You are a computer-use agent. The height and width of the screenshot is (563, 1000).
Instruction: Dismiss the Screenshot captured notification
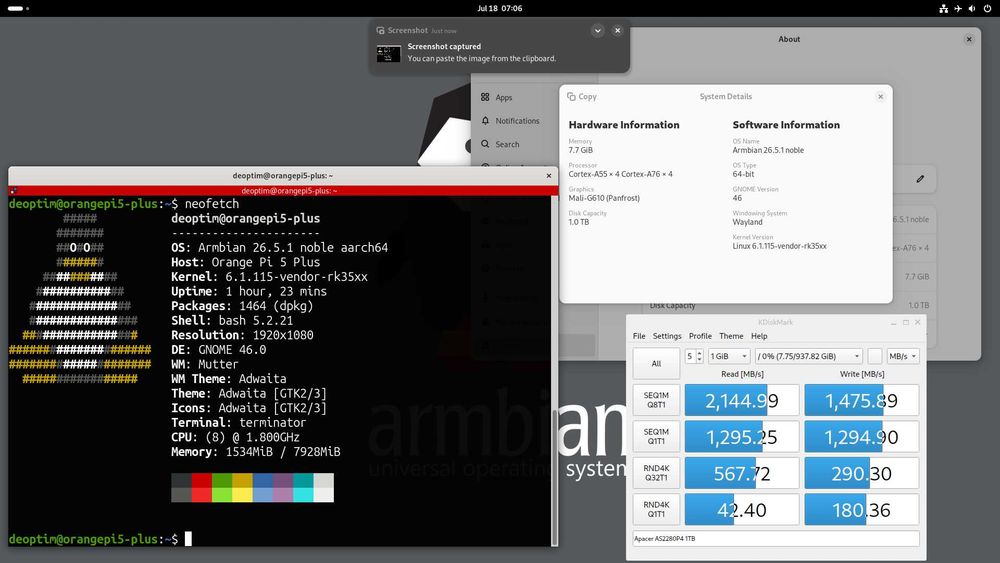tap(617, 31)
